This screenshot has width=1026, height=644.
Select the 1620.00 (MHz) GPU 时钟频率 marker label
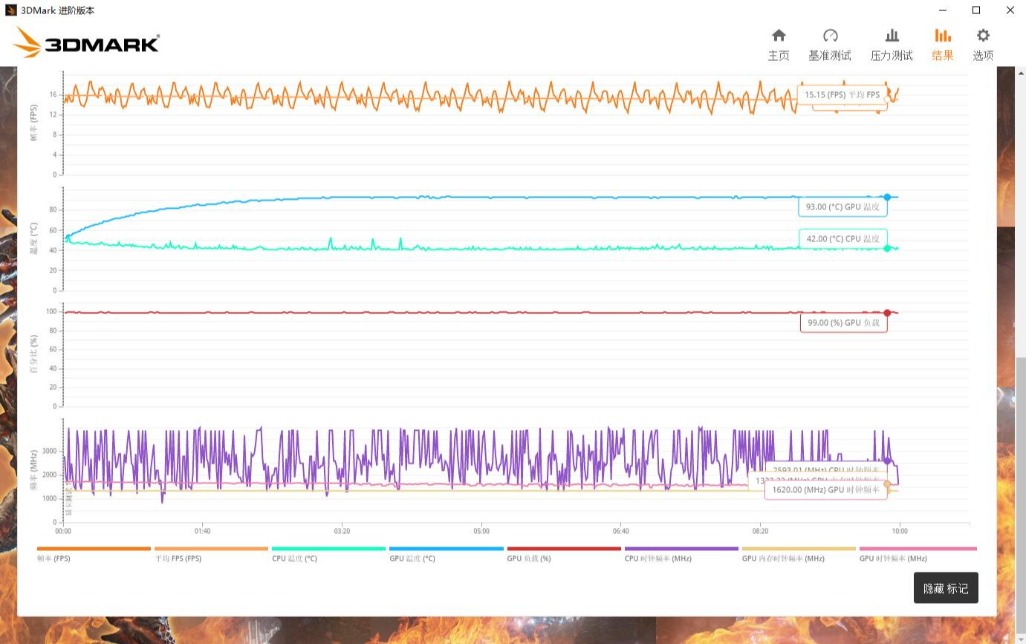(x=826, y=490)
